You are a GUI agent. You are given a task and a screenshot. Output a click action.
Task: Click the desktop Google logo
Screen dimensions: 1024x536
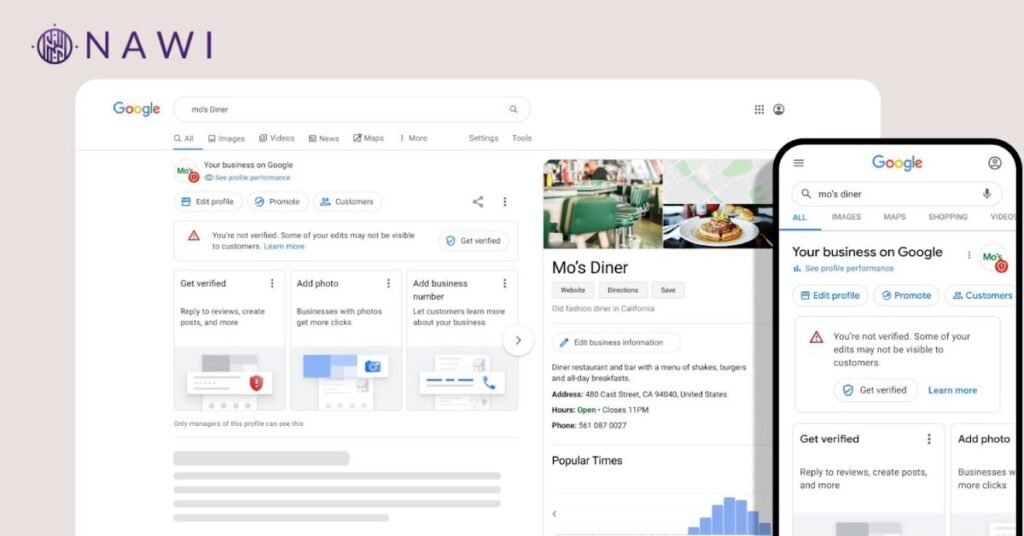tap(136, 109)
